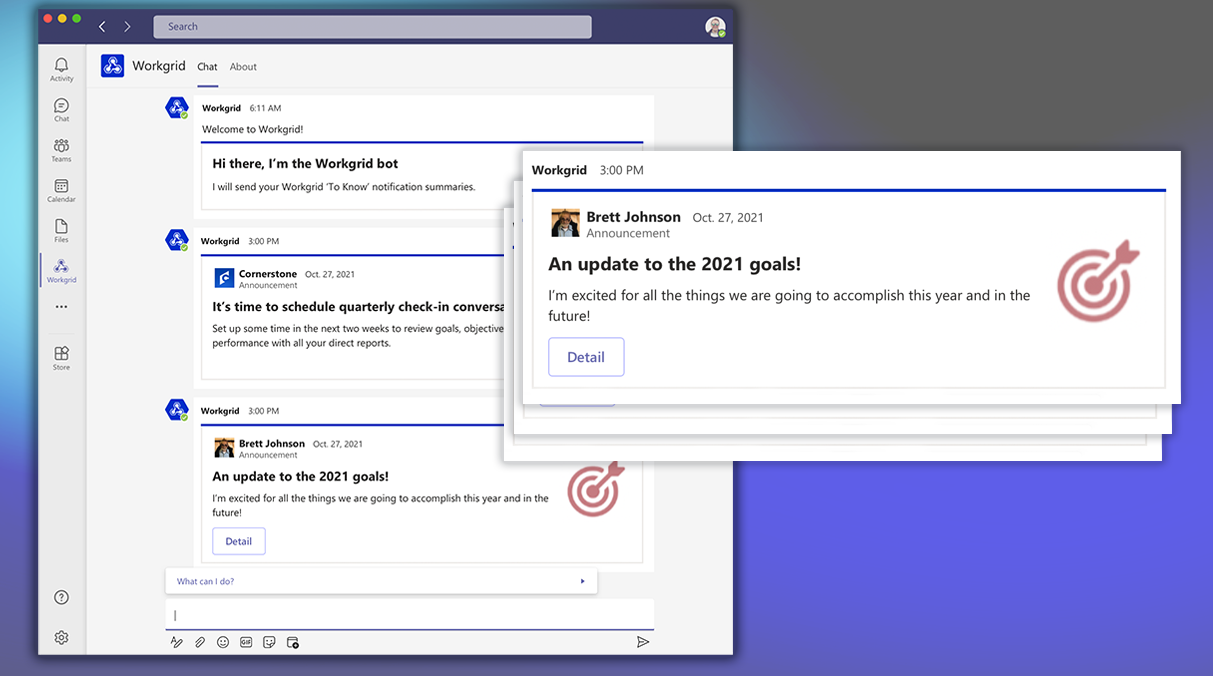Viewport: 1213px width, 676px height.
Task: Send the message with arrow icon
Action: (643, 642)
